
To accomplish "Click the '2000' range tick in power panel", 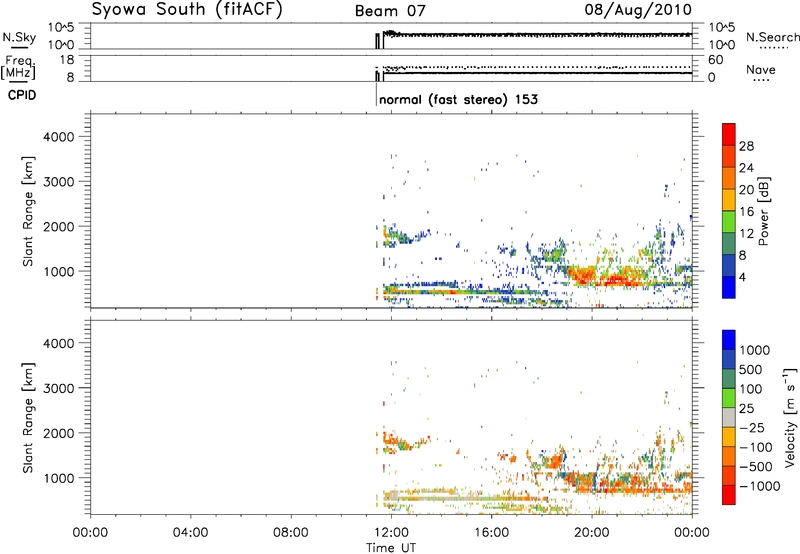I will click(59, 226).
